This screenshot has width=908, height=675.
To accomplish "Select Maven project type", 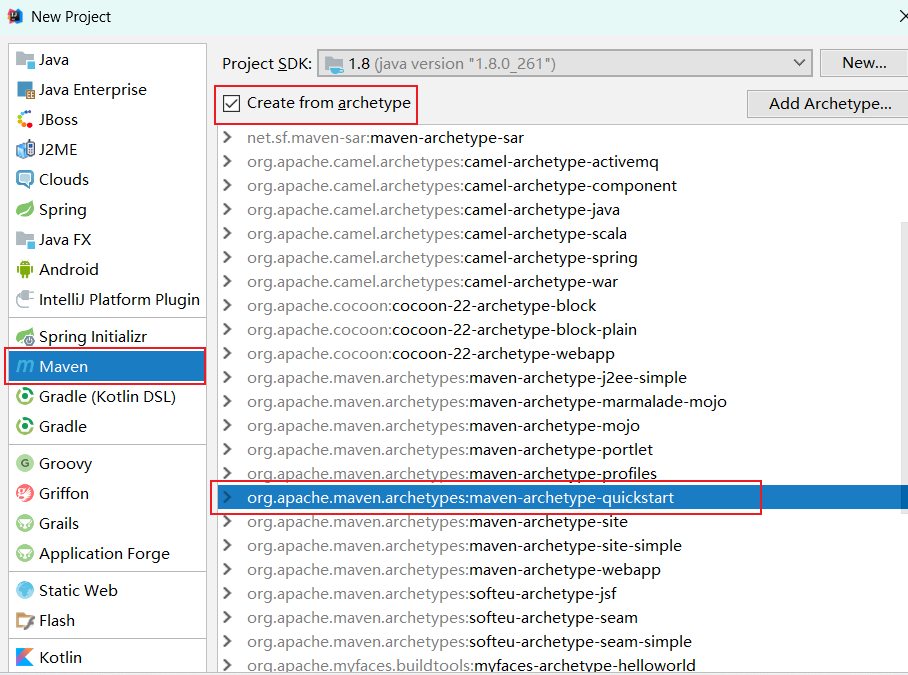I will tap(107, 366).
